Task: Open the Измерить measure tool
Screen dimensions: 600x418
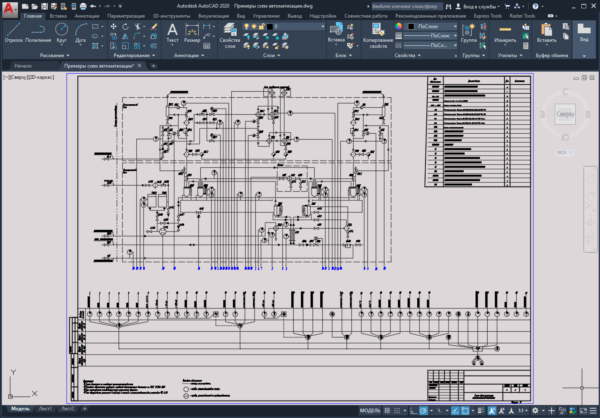Action: [505, 33]
